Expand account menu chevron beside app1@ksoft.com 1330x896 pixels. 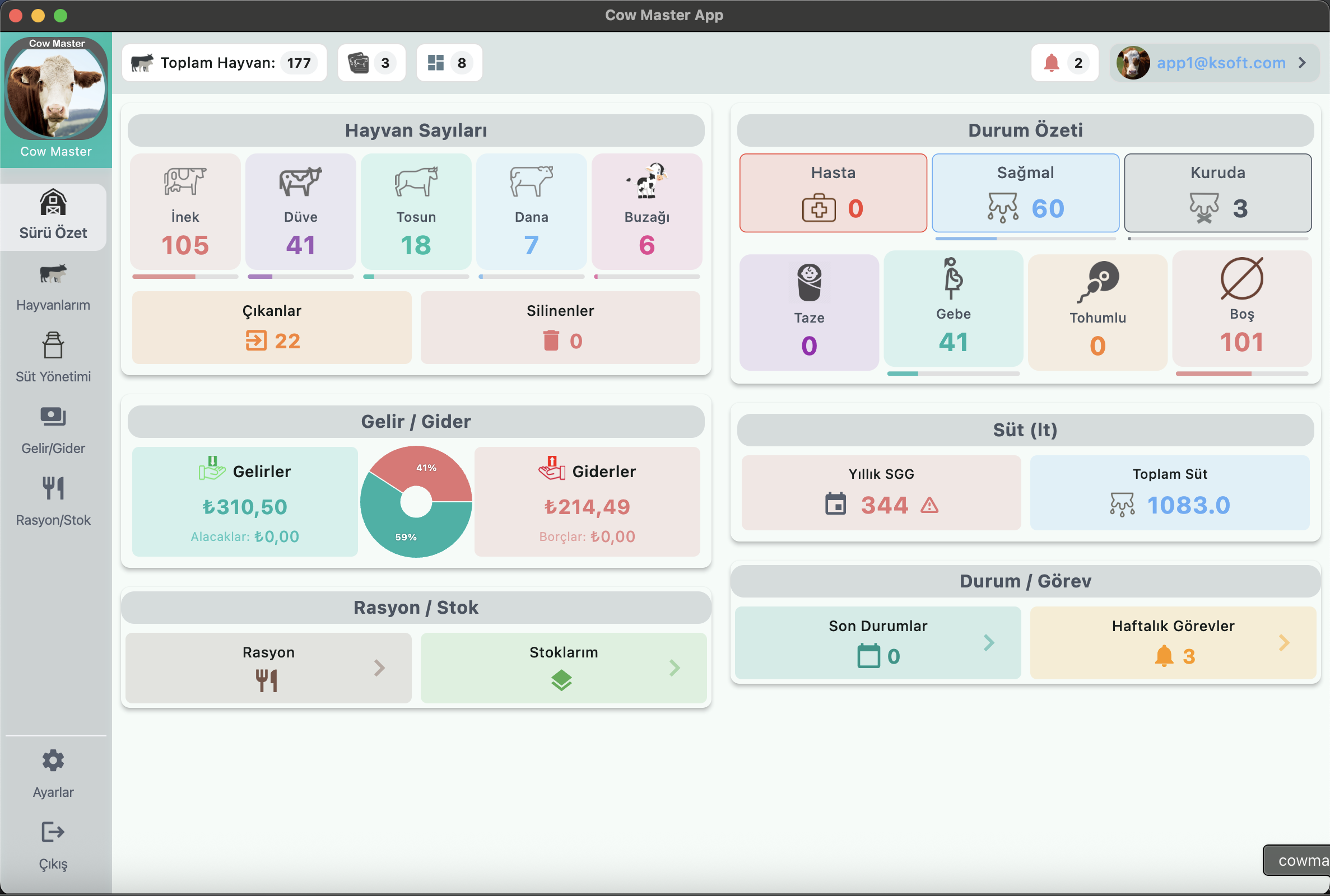point(1302,63)
